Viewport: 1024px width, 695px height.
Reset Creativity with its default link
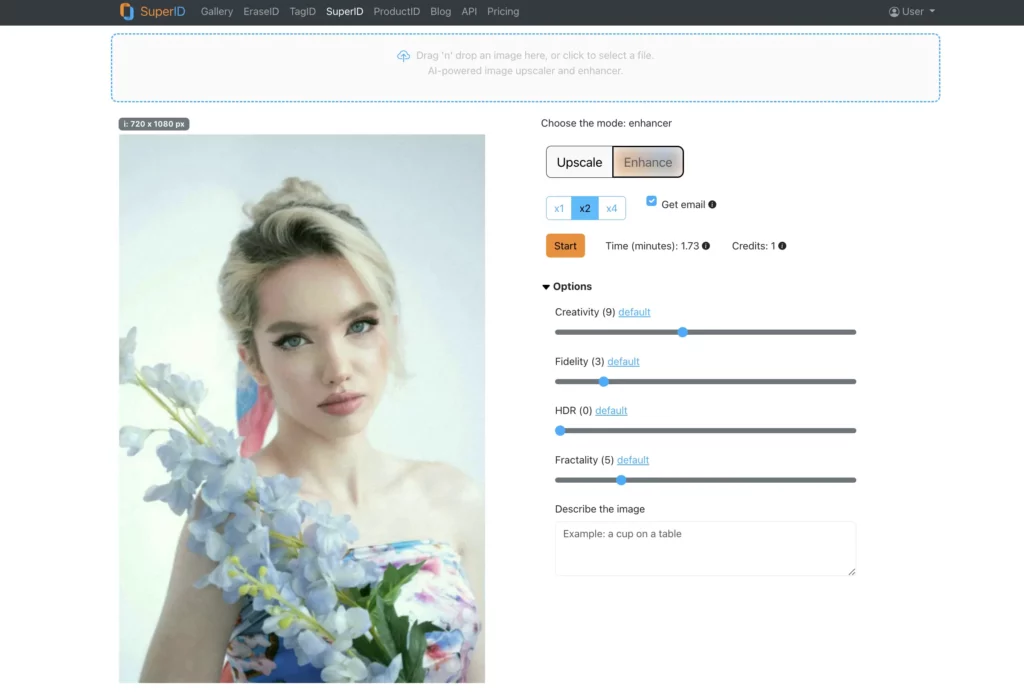634,311
